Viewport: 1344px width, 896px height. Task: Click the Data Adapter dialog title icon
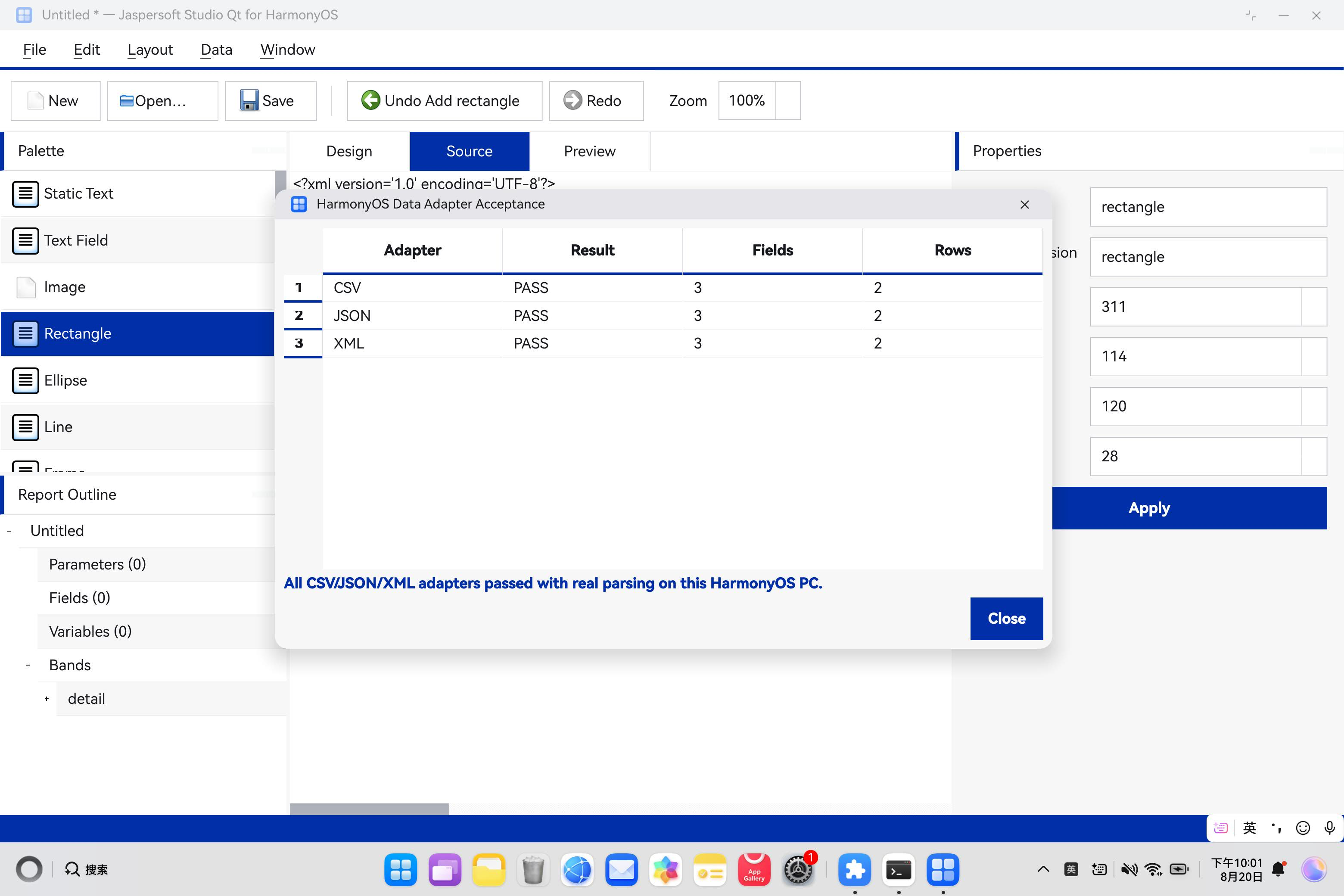(299, 204)
